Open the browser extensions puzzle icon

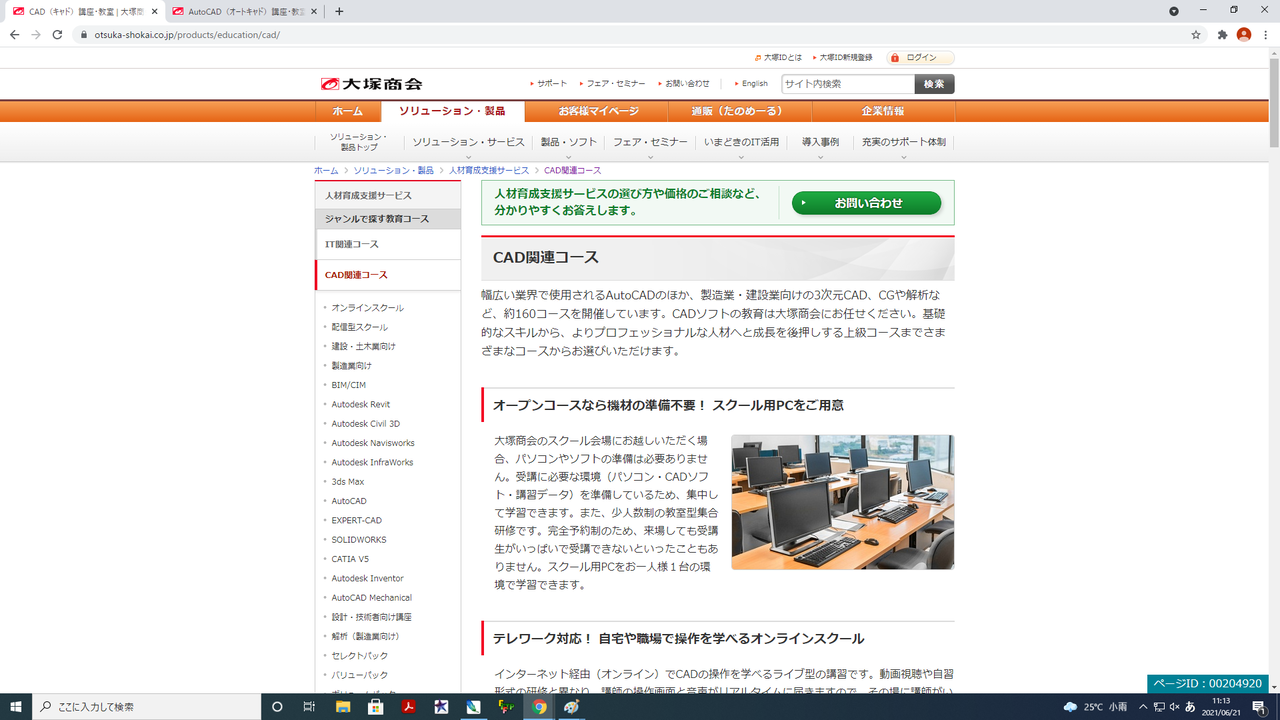[x=1222, y=34]
